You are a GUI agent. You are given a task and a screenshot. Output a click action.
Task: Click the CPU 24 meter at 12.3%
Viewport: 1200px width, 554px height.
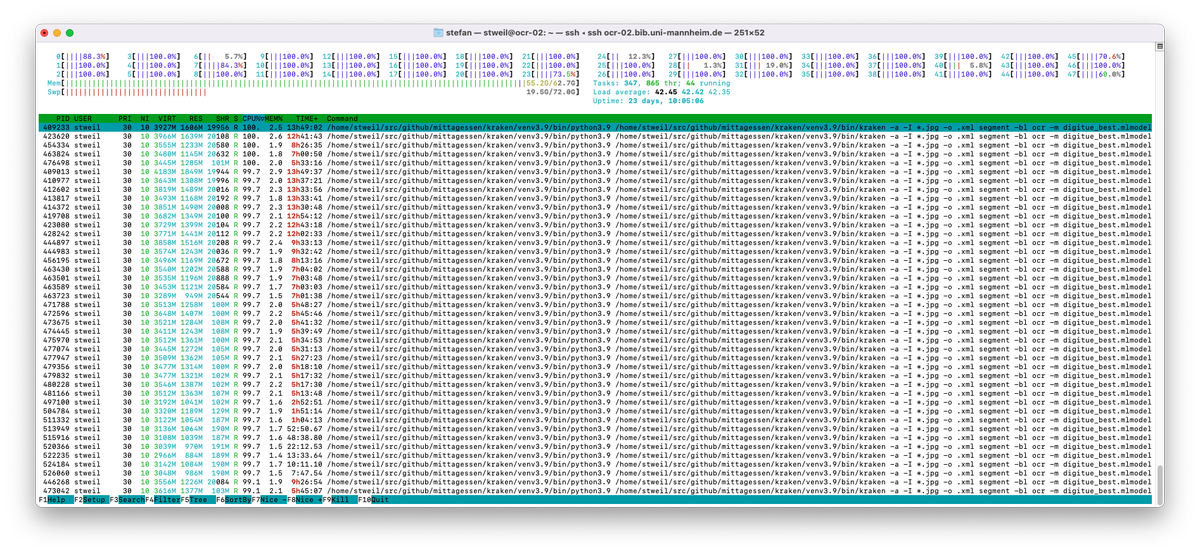coord(625,56)
